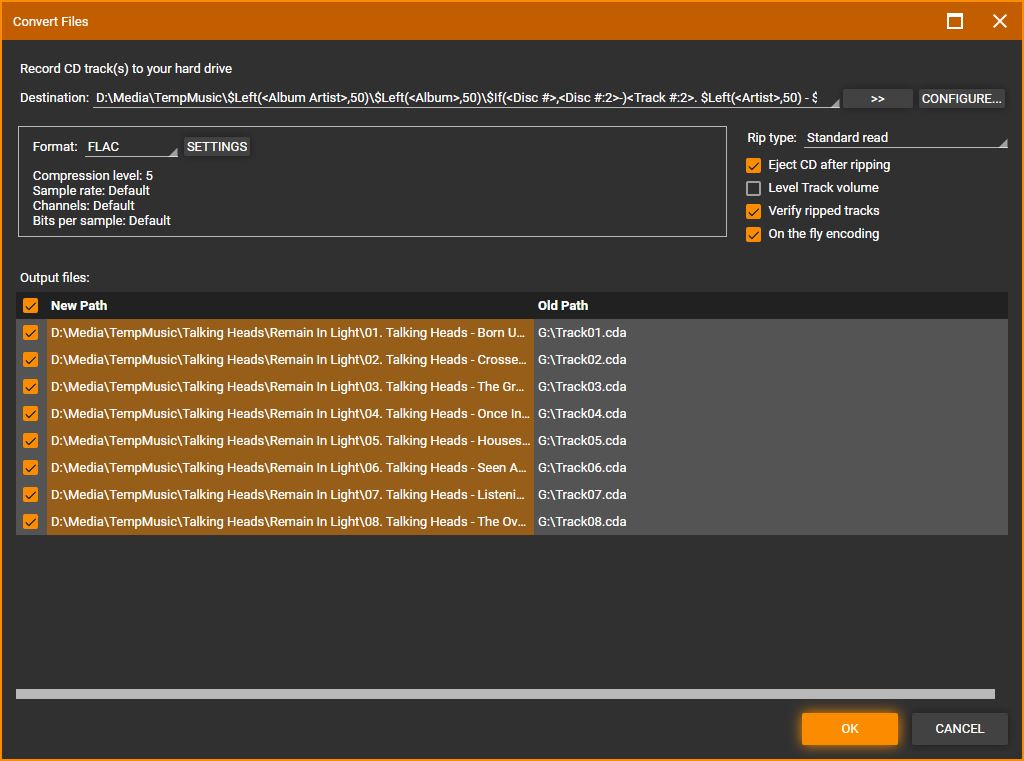Click the New Path column header
1024x761 pixels.
(79, 306)
